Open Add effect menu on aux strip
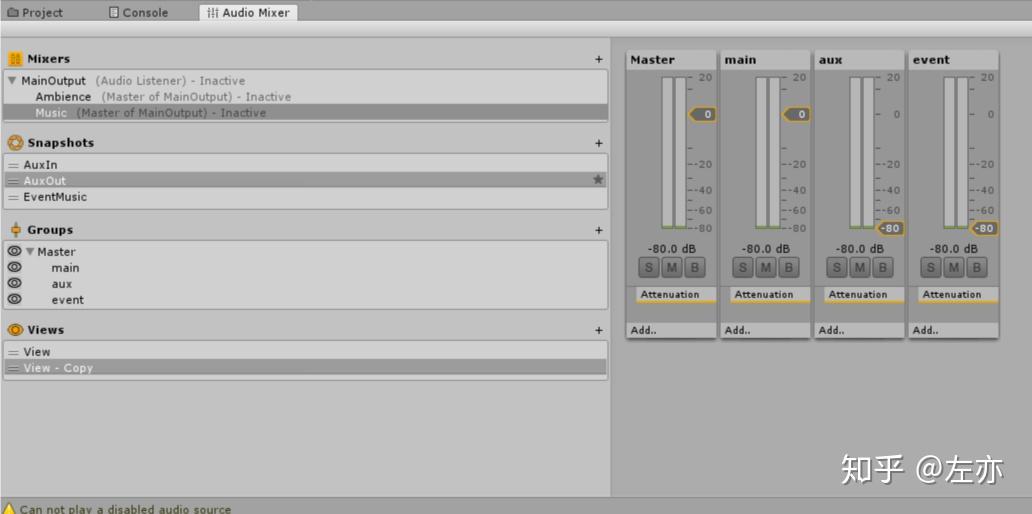The image size is (1032, 514). click(860, 330)
